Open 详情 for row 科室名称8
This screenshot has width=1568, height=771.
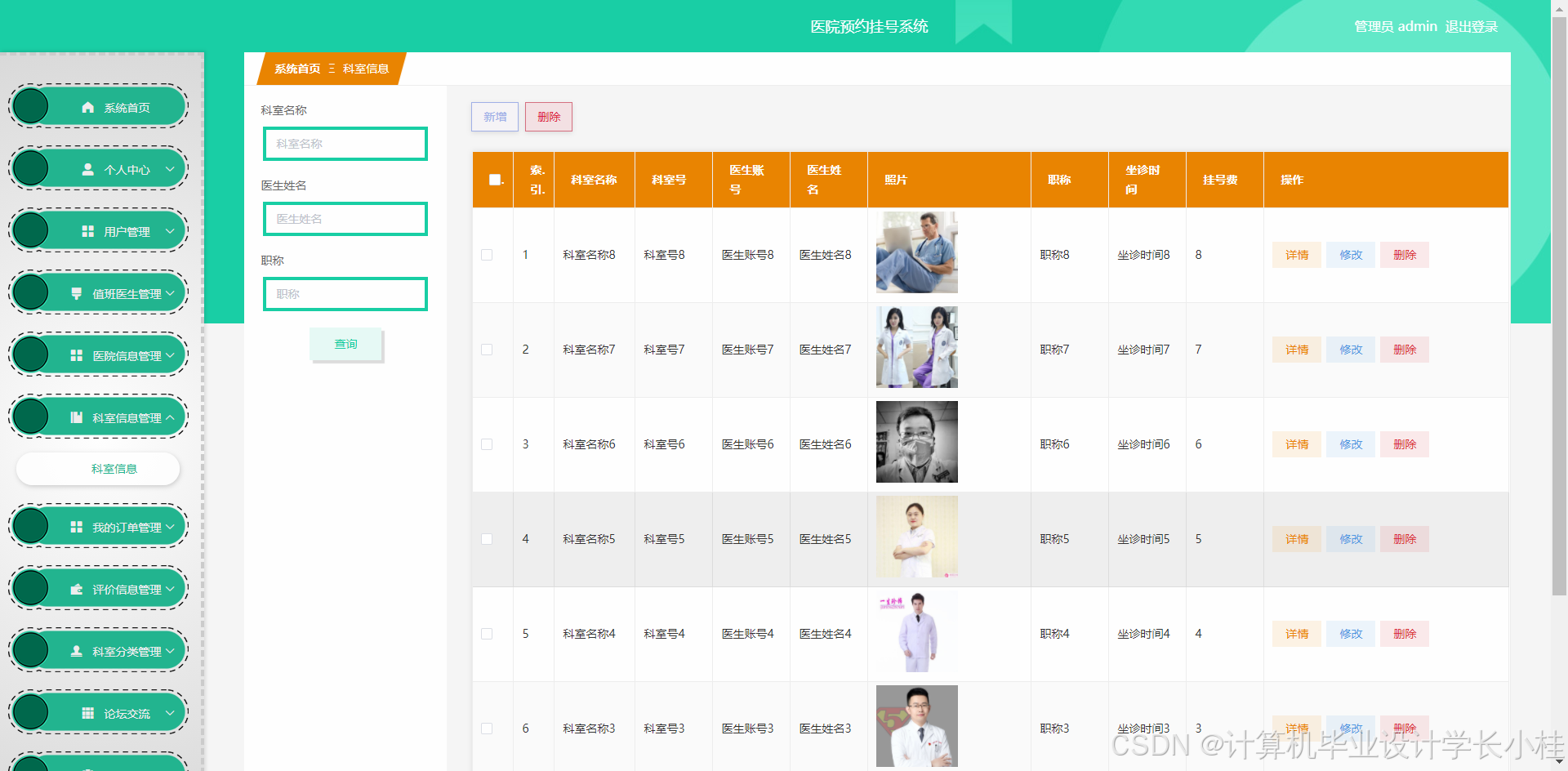pyautogui.click(x=1297, y=255)
